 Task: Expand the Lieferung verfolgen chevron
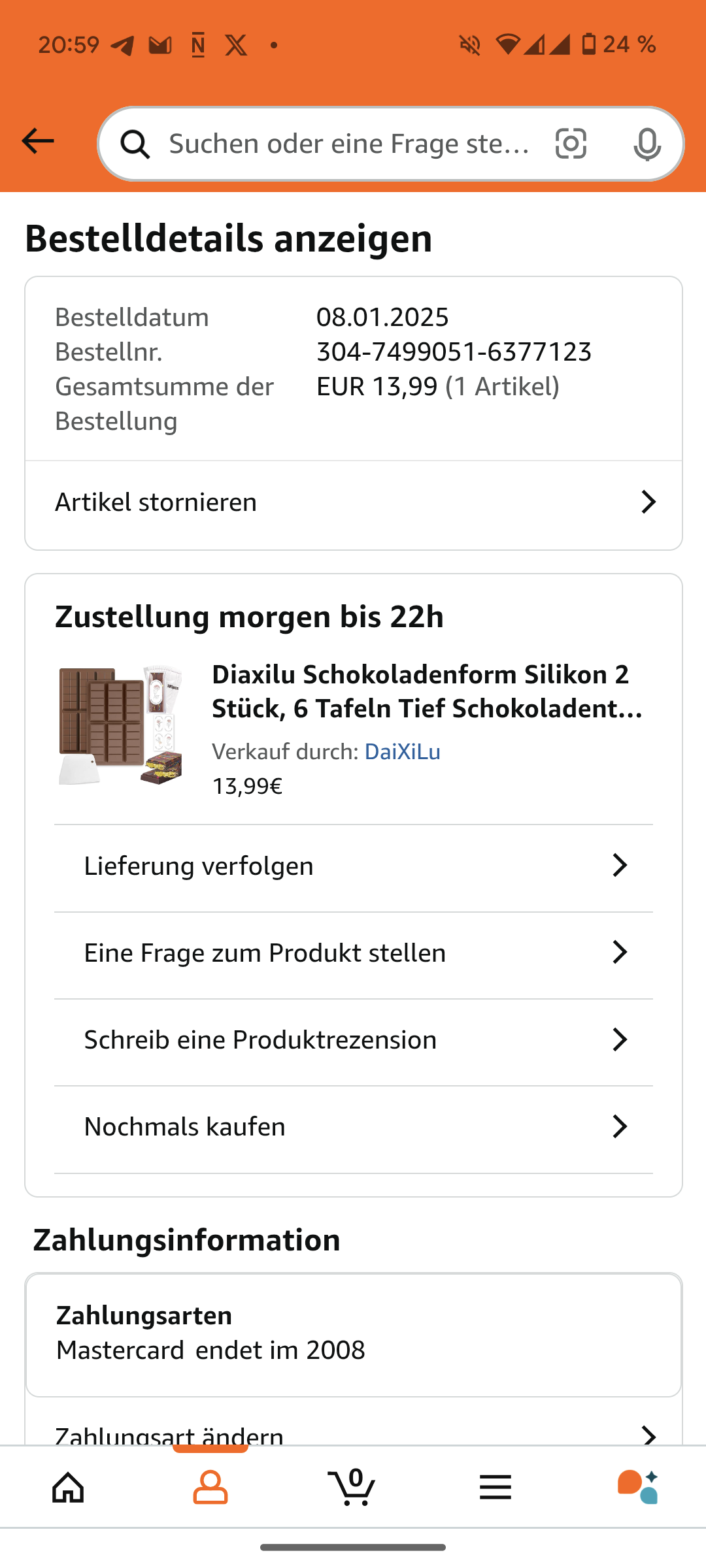click(x=619, y=866)
